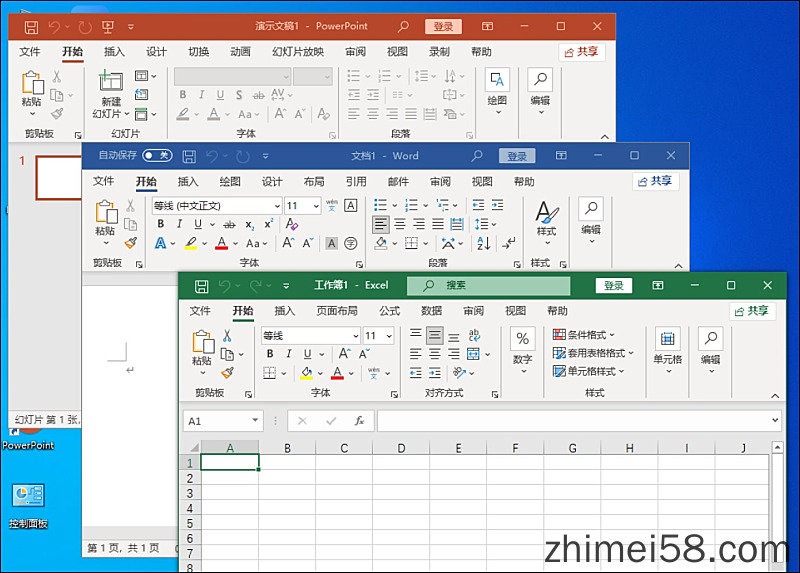The width and height of the screenshot is (800, 573).
Task: Switch to the Formulas tab in Excel
Action: tap(389, 311)
